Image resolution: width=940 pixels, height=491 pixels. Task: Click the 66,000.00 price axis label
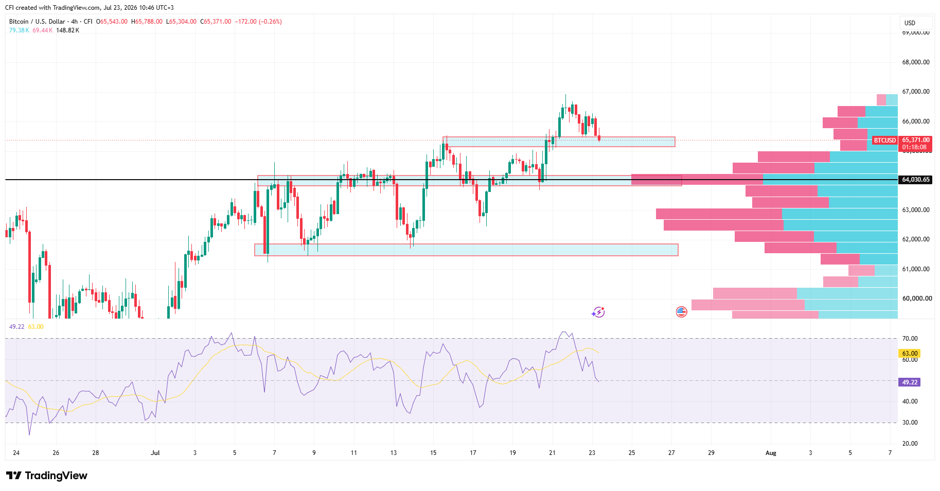[x=916, y=121]
